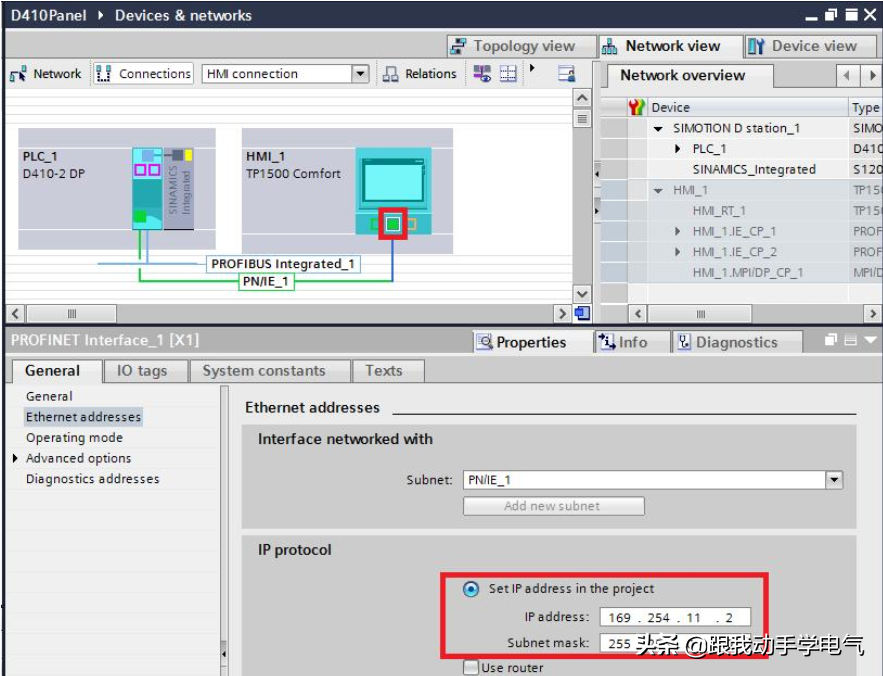Click the grid table icon in toolbar
The image size is (883, 676).
[x=509, y=74]
